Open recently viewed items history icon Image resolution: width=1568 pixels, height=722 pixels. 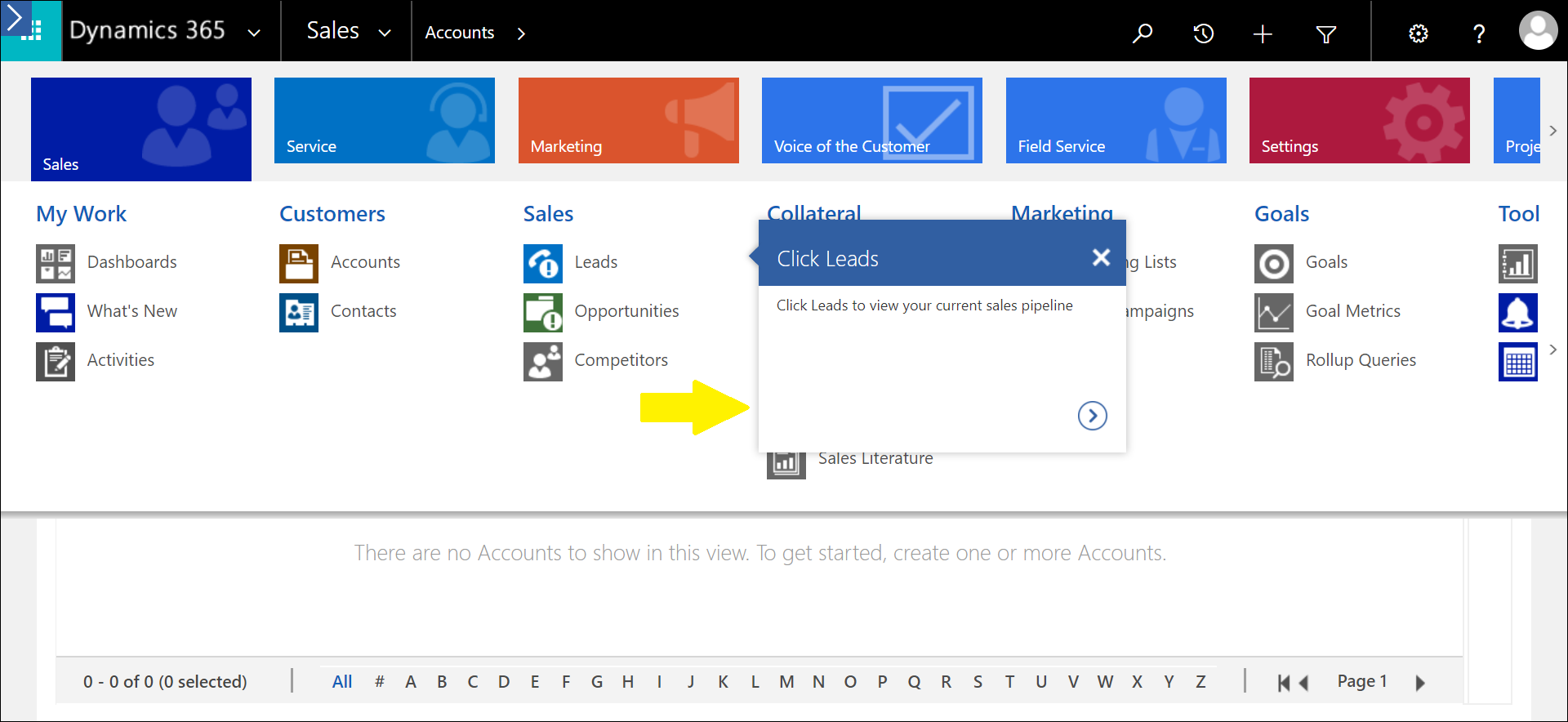[x=1203, y=33]
